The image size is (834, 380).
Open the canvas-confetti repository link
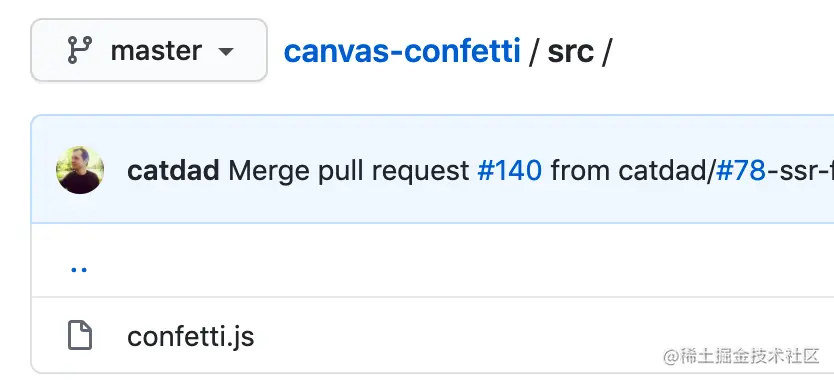402,51
